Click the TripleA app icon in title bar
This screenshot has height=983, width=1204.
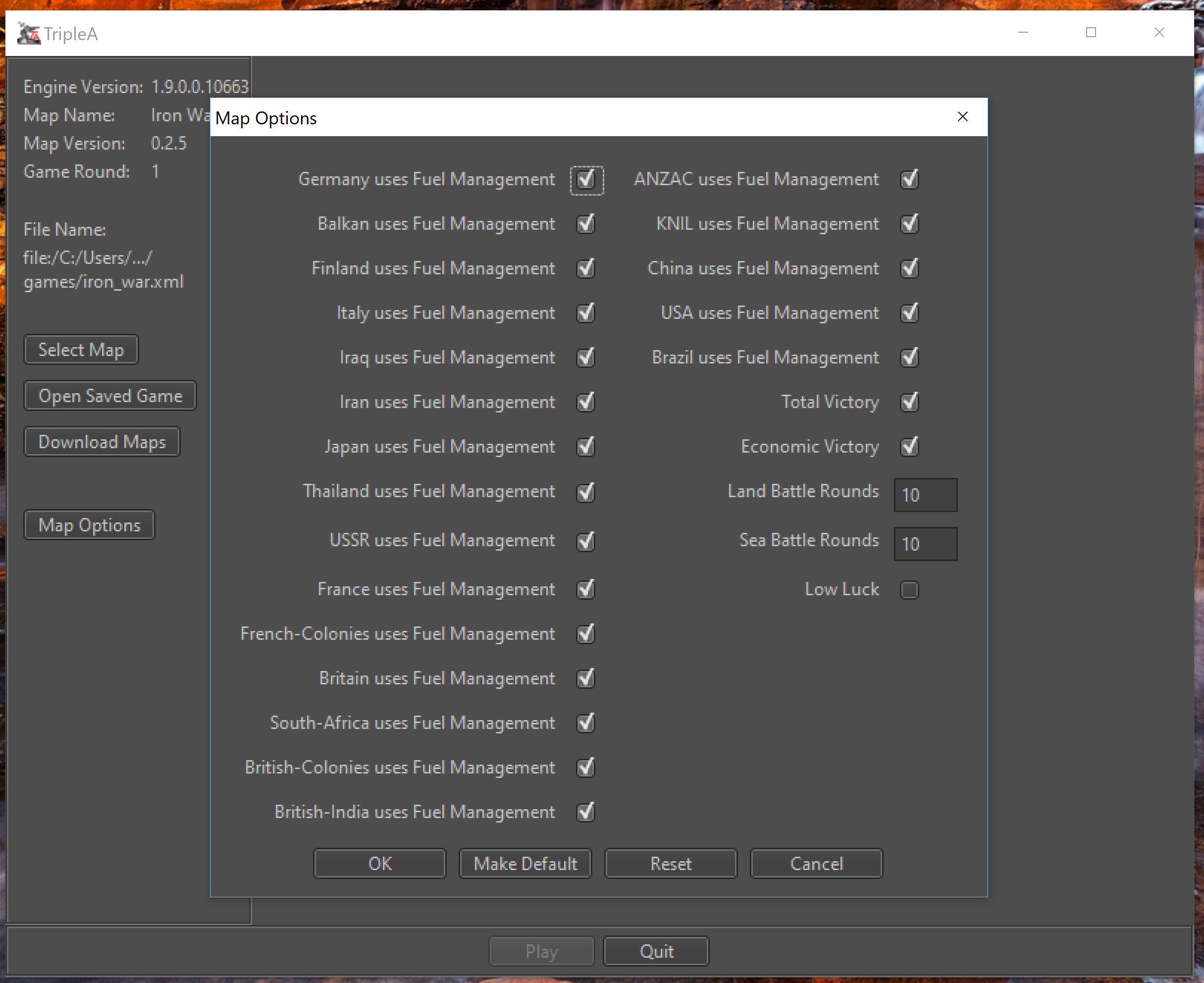coord(28,33)
